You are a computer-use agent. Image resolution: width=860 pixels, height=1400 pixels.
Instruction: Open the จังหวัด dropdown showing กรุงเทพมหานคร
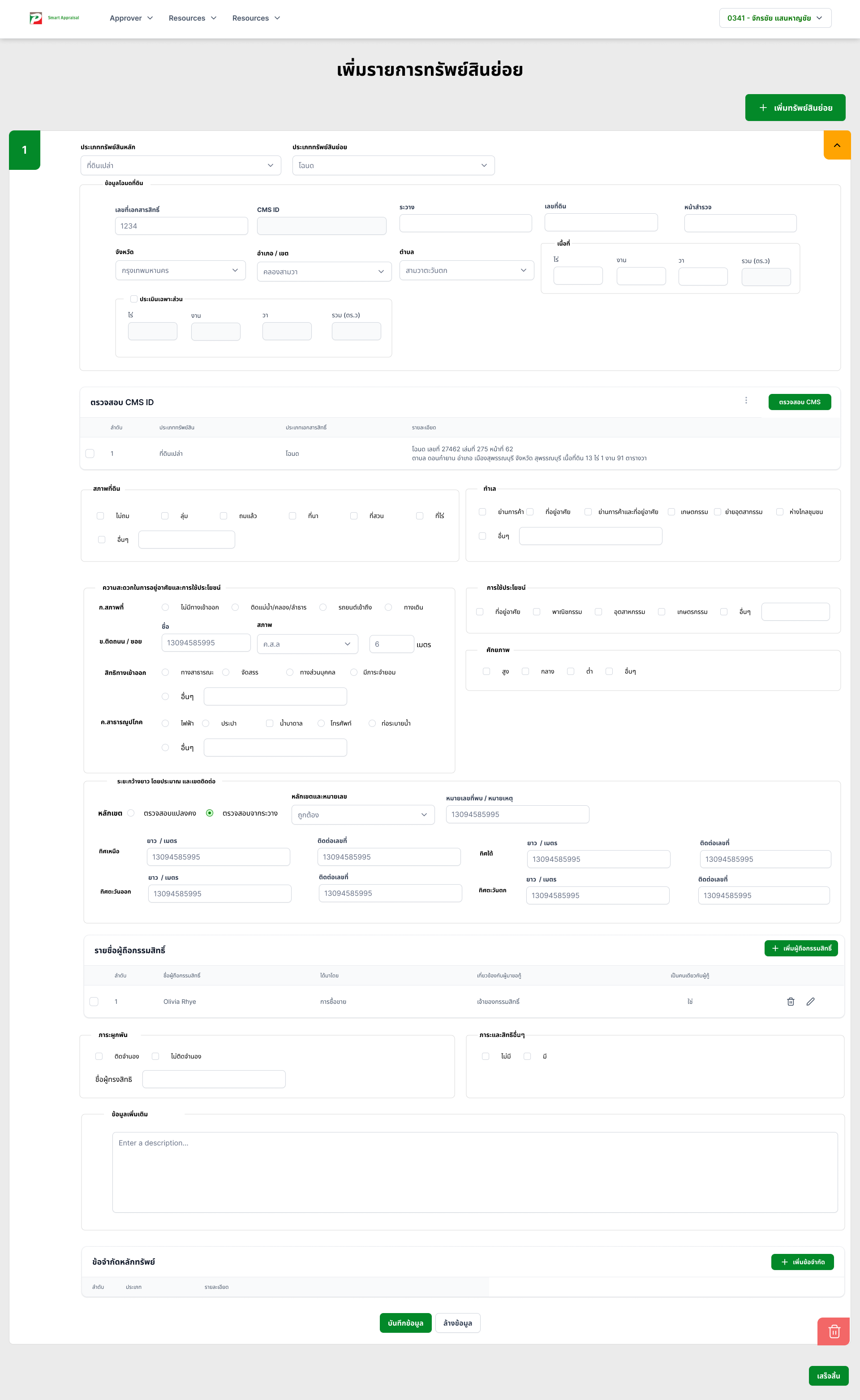(x=181, y=270)
